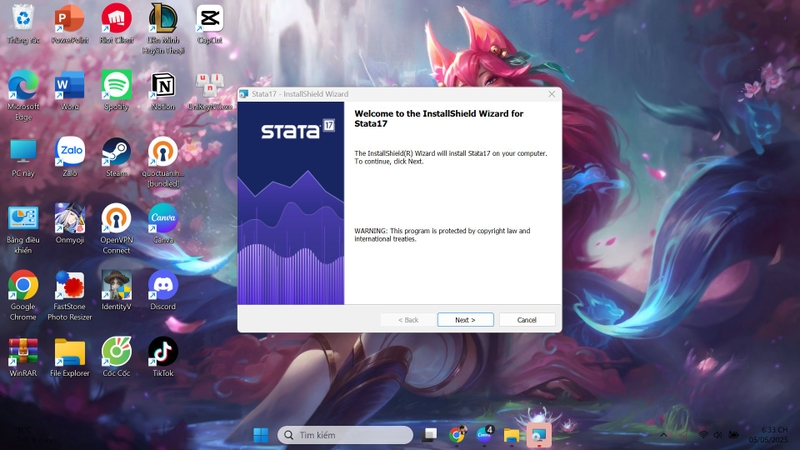Open the clock showing 6:33 CH
The height and width of the screenshot is (450, 800).
coord(768,435)
